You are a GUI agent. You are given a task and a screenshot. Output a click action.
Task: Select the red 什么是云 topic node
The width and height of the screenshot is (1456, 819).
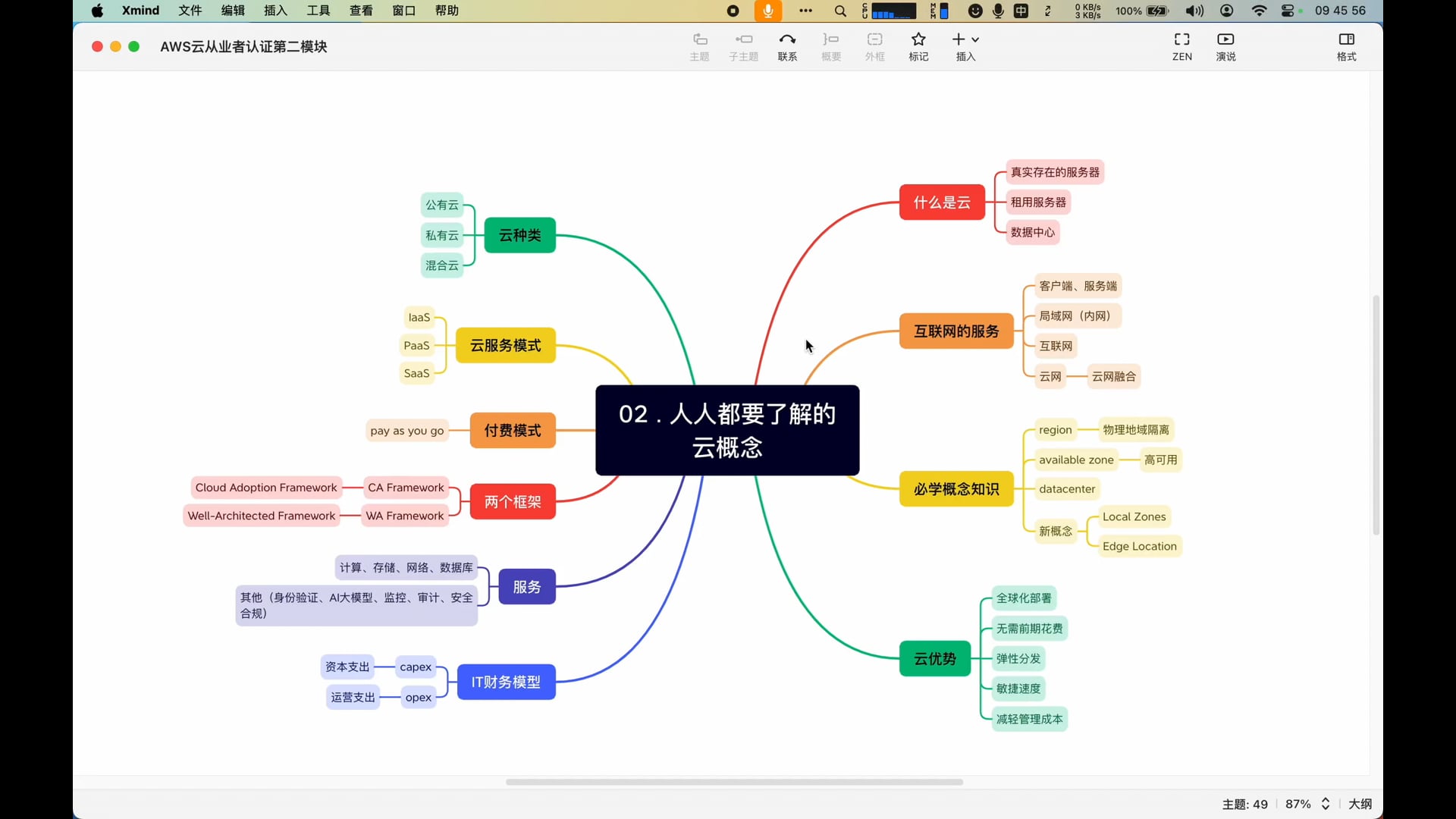941,202
